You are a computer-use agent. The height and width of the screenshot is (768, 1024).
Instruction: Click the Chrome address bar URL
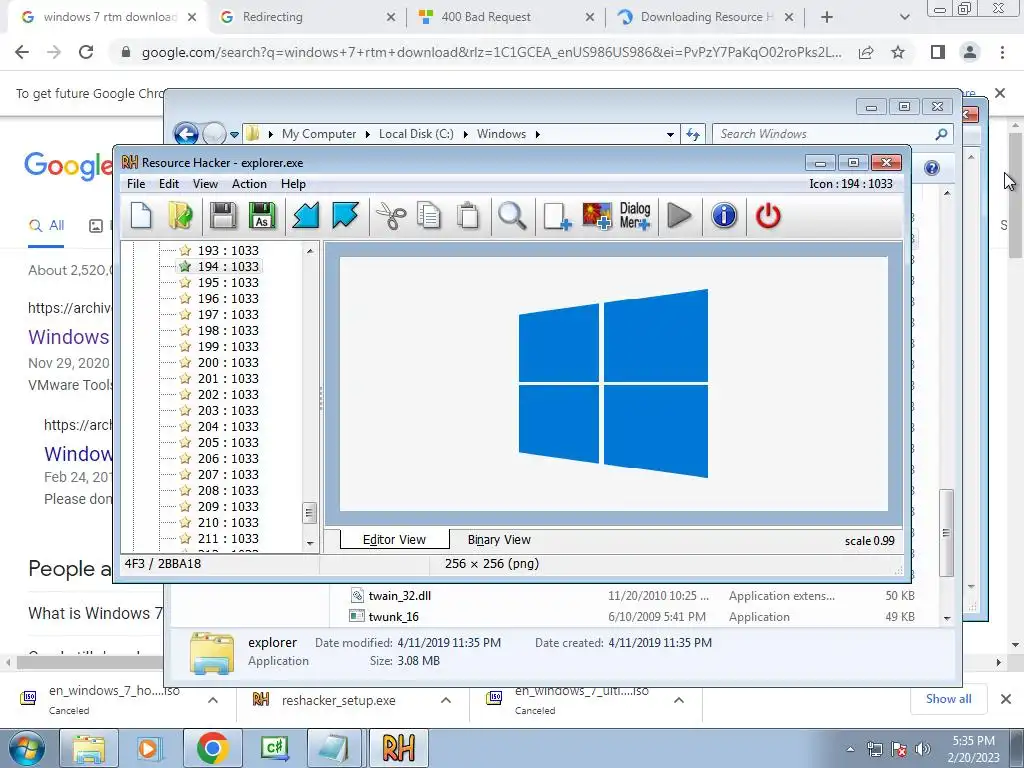coord(491,52)
